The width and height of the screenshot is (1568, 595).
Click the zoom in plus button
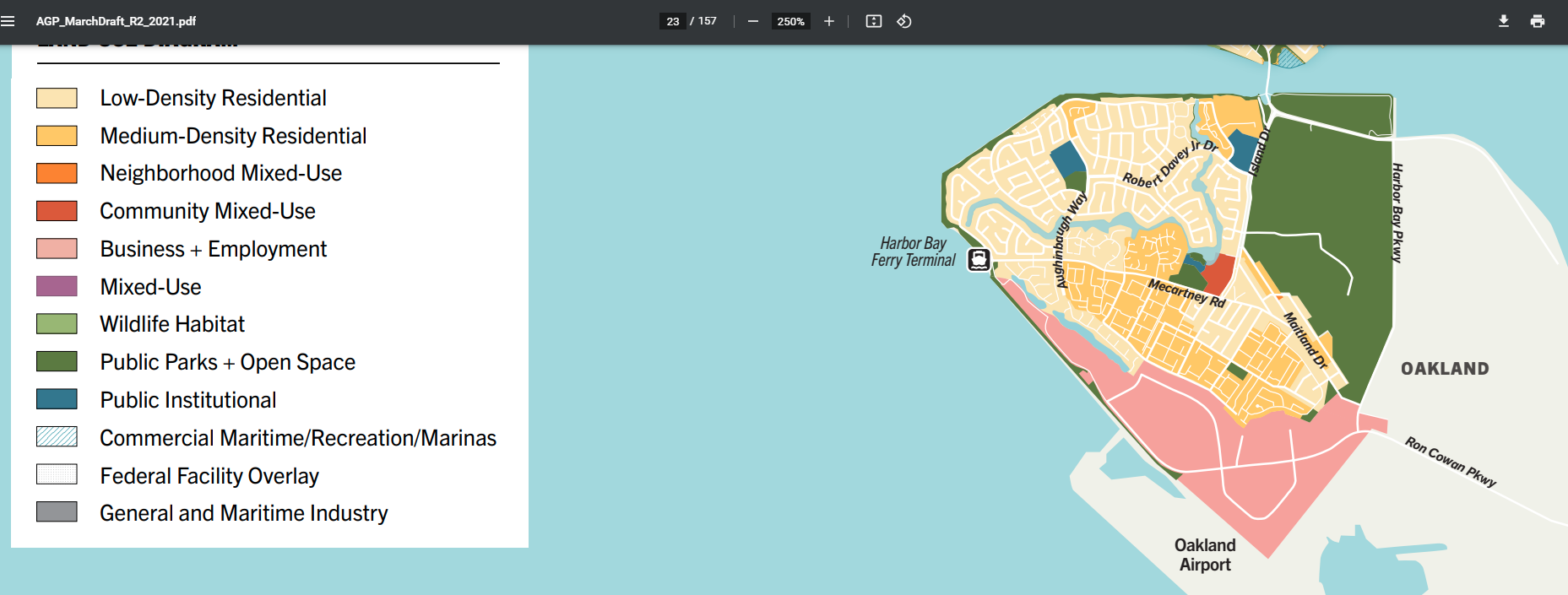pos(829,21)
